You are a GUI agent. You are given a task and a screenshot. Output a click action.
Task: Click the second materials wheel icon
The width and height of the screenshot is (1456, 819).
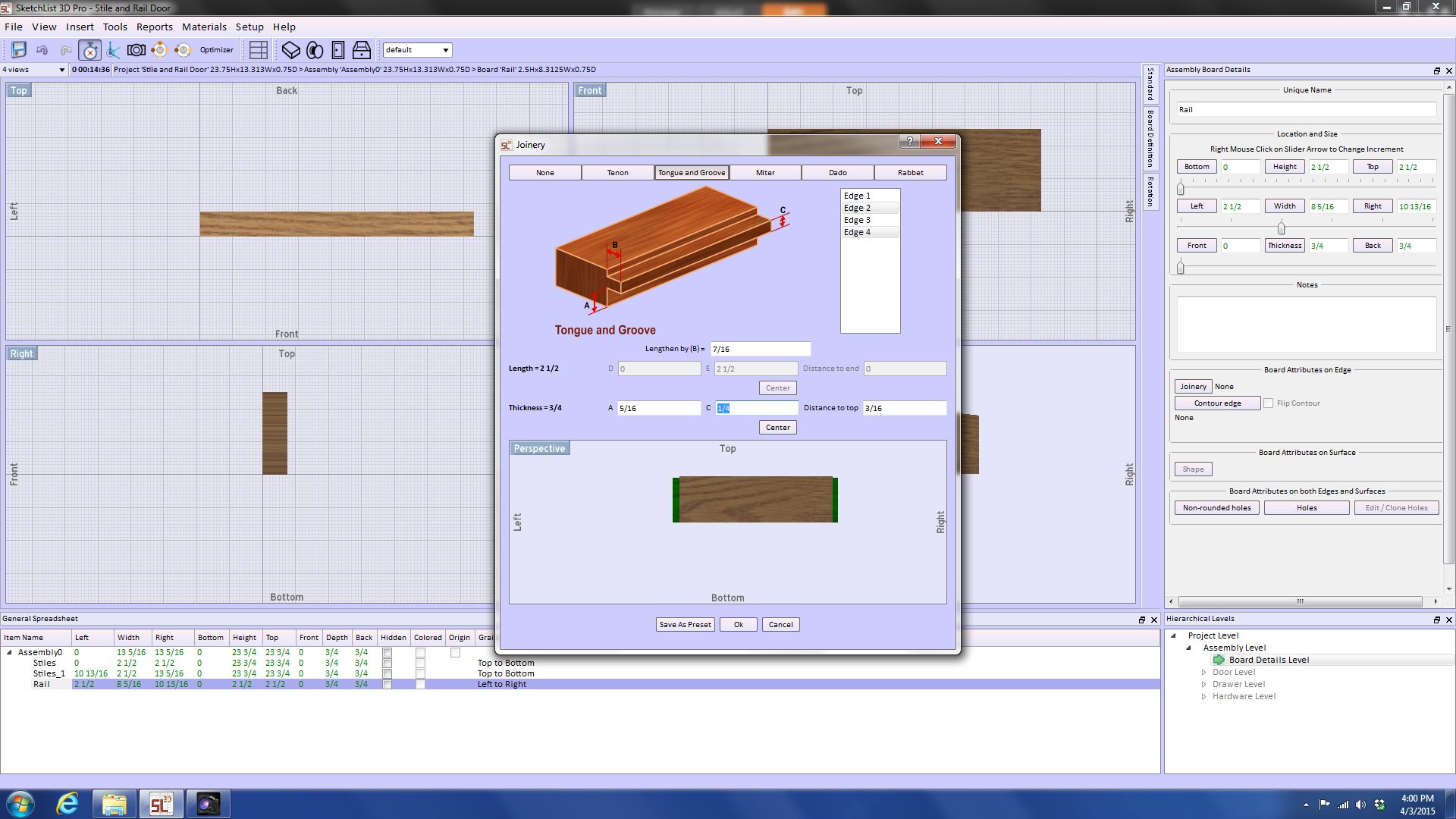(183, 50)
